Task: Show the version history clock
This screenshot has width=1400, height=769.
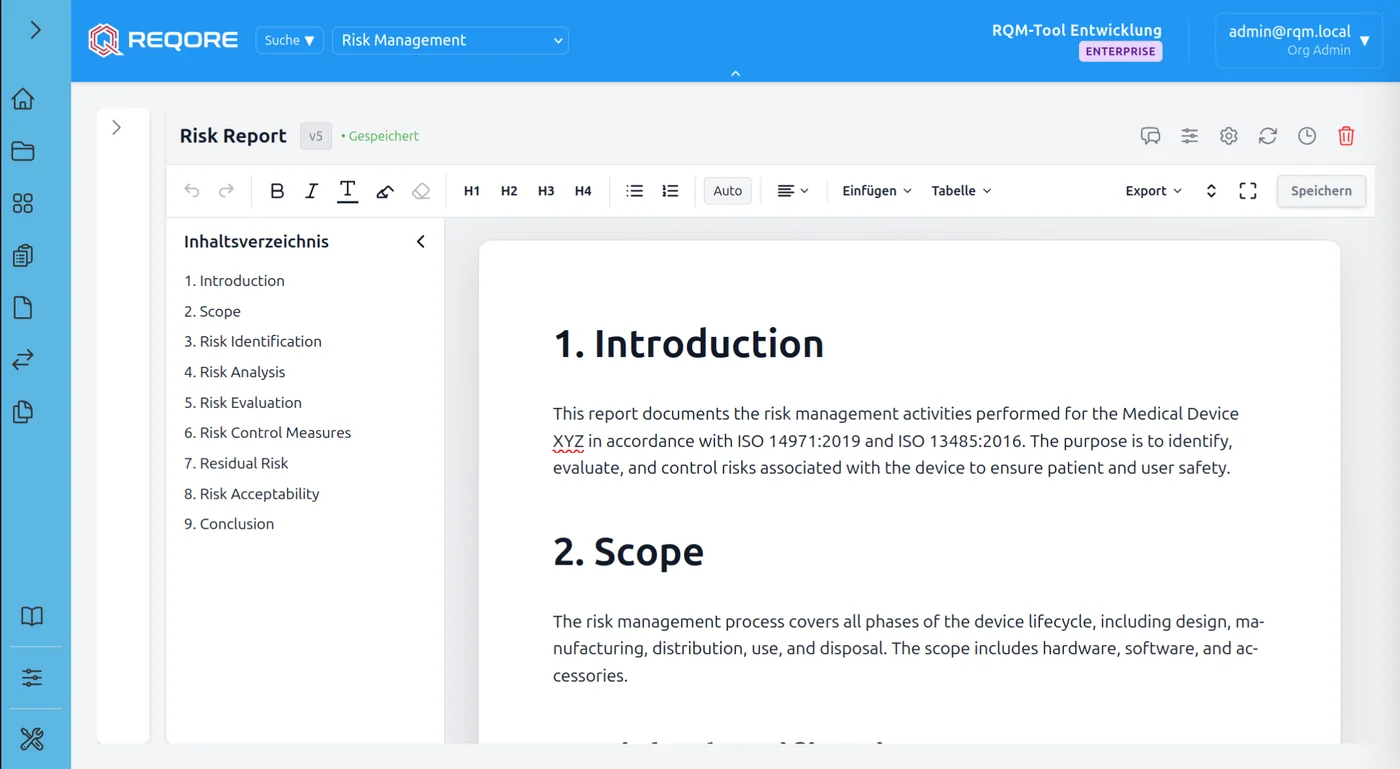Action: pos(1307,136)
